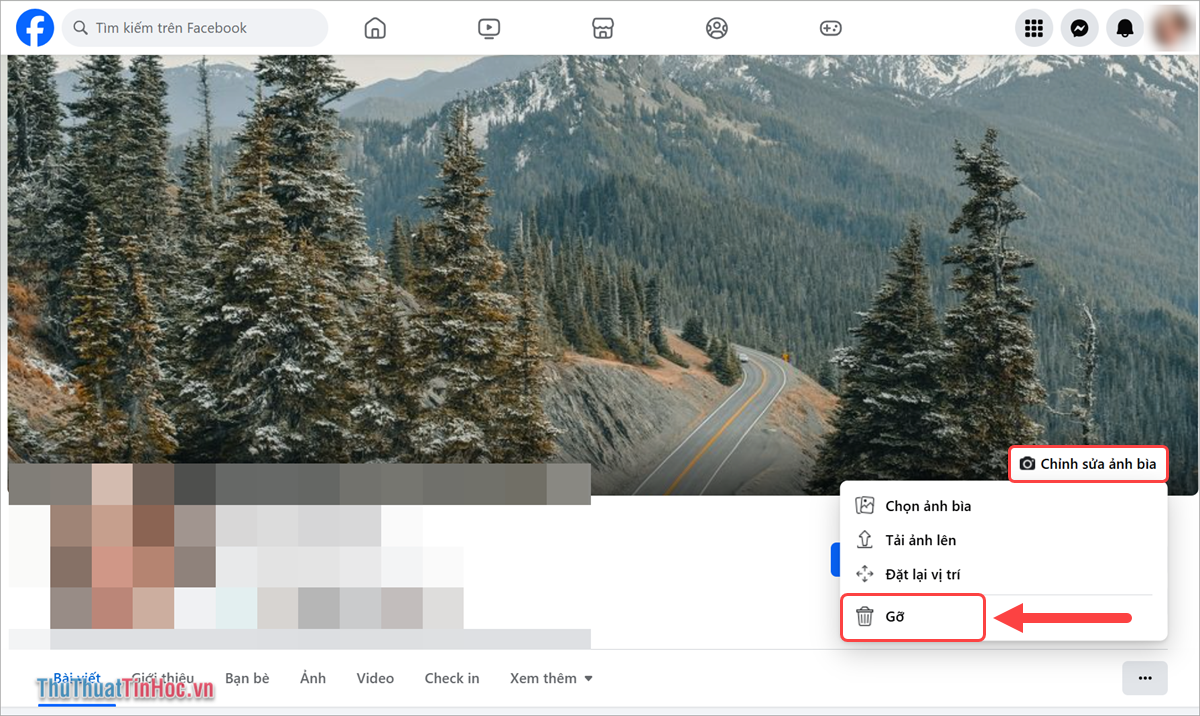Open the account profile avatar
Screen dimensions: 1200x716
click(1171, 28)
